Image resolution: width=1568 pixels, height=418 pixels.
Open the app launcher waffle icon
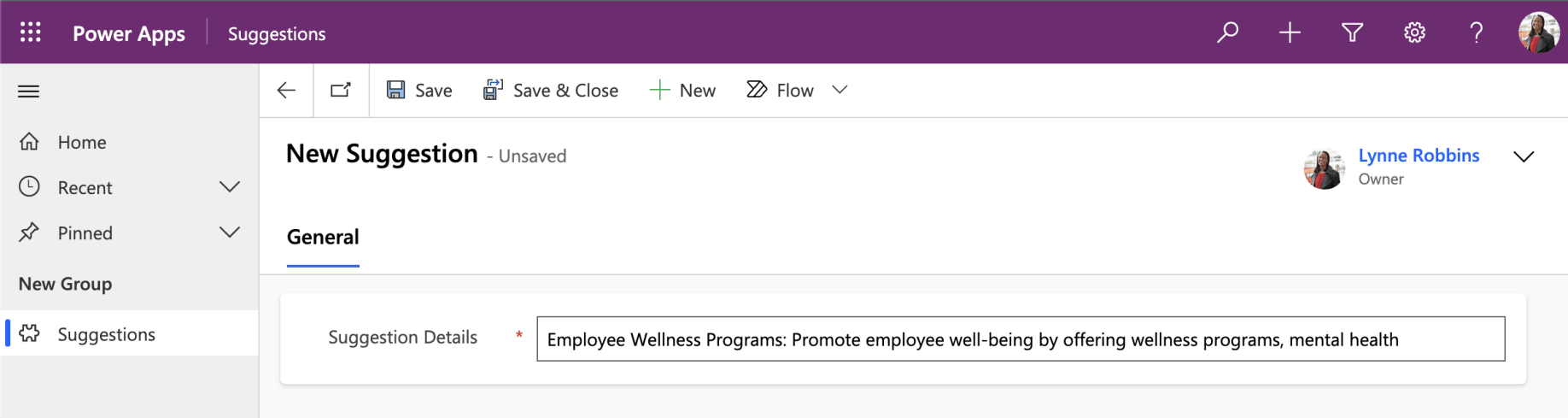(x=31, y=32)
